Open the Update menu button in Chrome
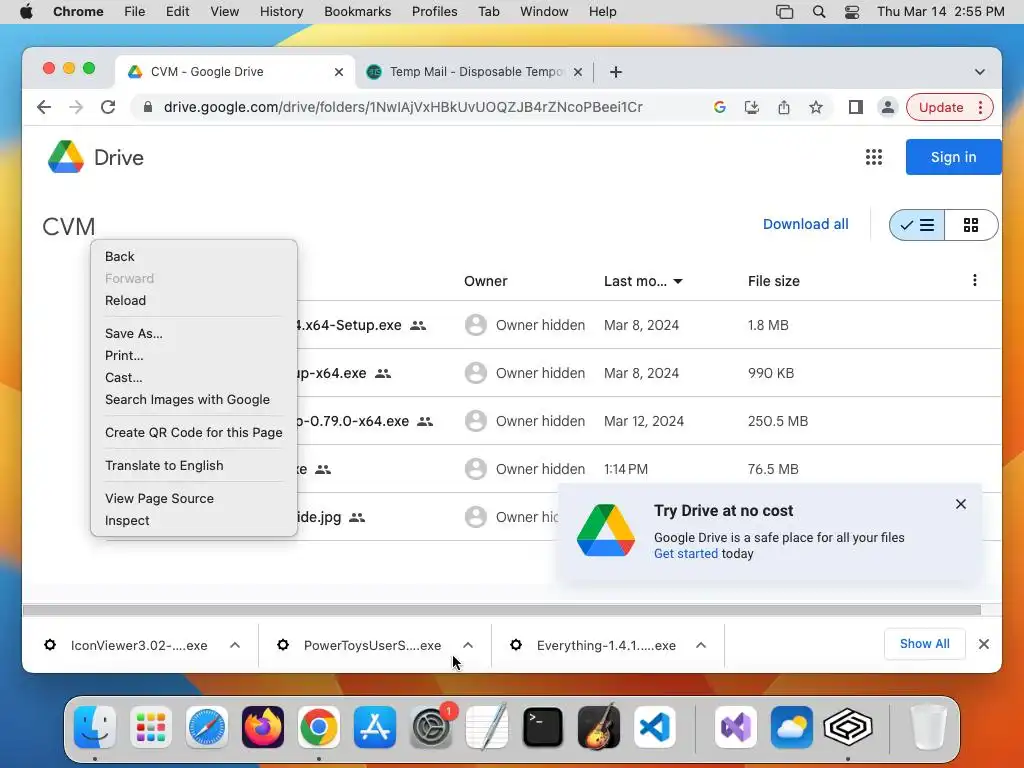Viewport: 1024px width, 768px height. (x=950, y=107)
